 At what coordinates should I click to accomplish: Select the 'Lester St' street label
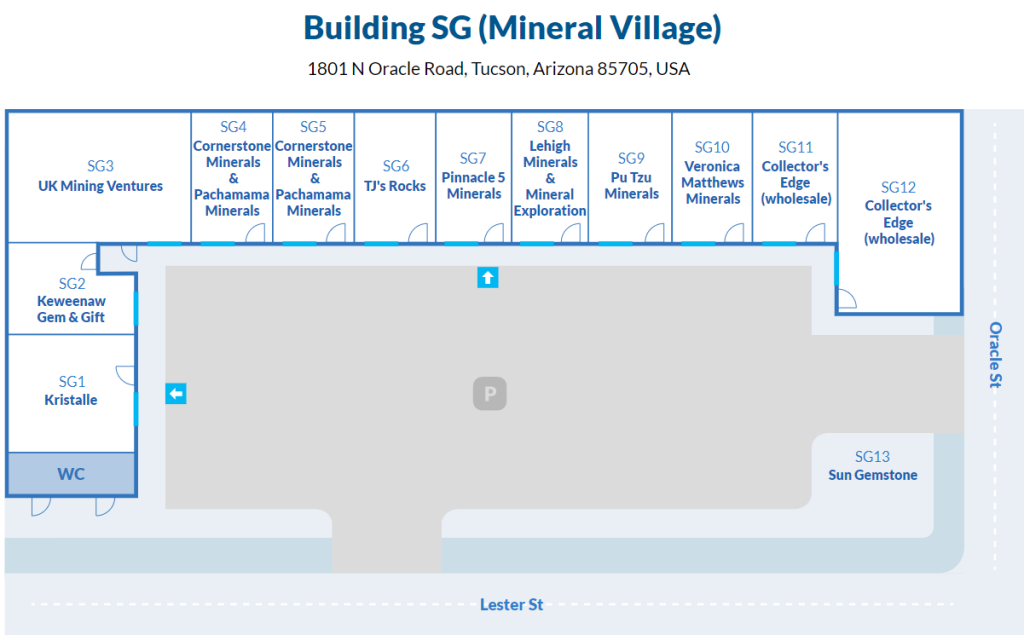[x=511, y=605]
